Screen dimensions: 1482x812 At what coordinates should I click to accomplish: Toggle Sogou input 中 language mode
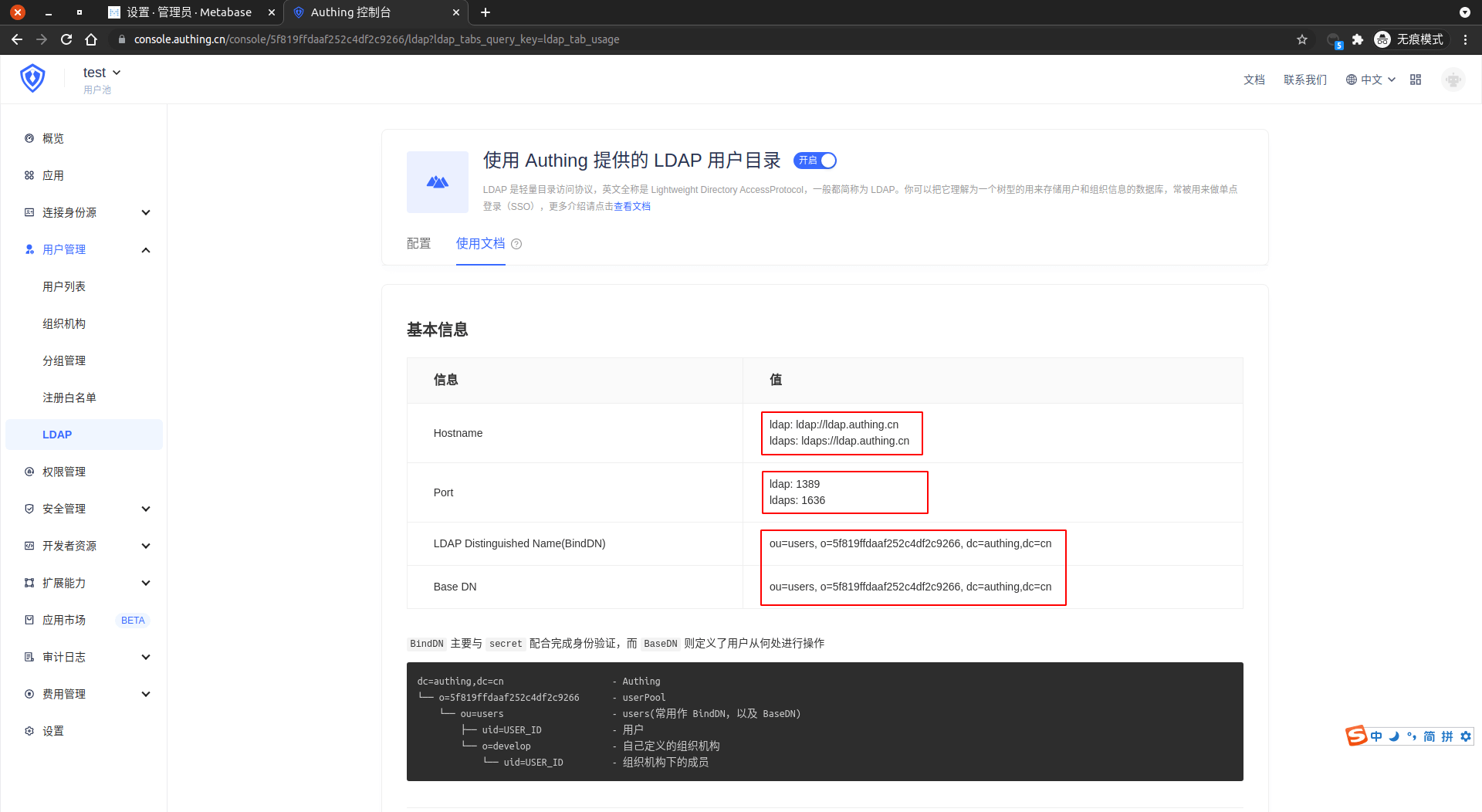pos(1376,736)
